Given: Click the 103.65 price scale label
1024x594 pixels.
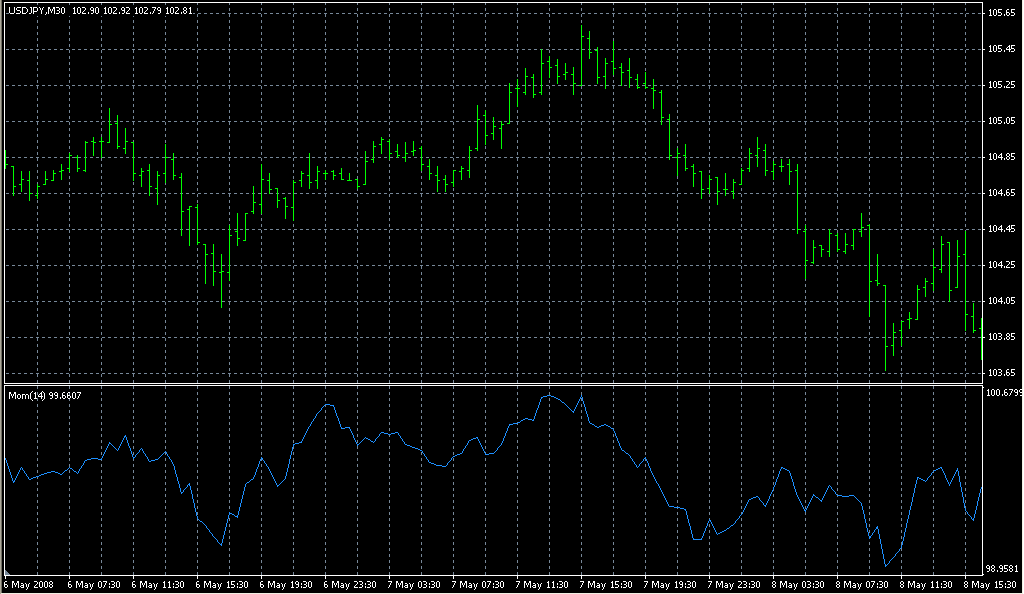Looking at the screenshot, I should [x=1001, y=373].
